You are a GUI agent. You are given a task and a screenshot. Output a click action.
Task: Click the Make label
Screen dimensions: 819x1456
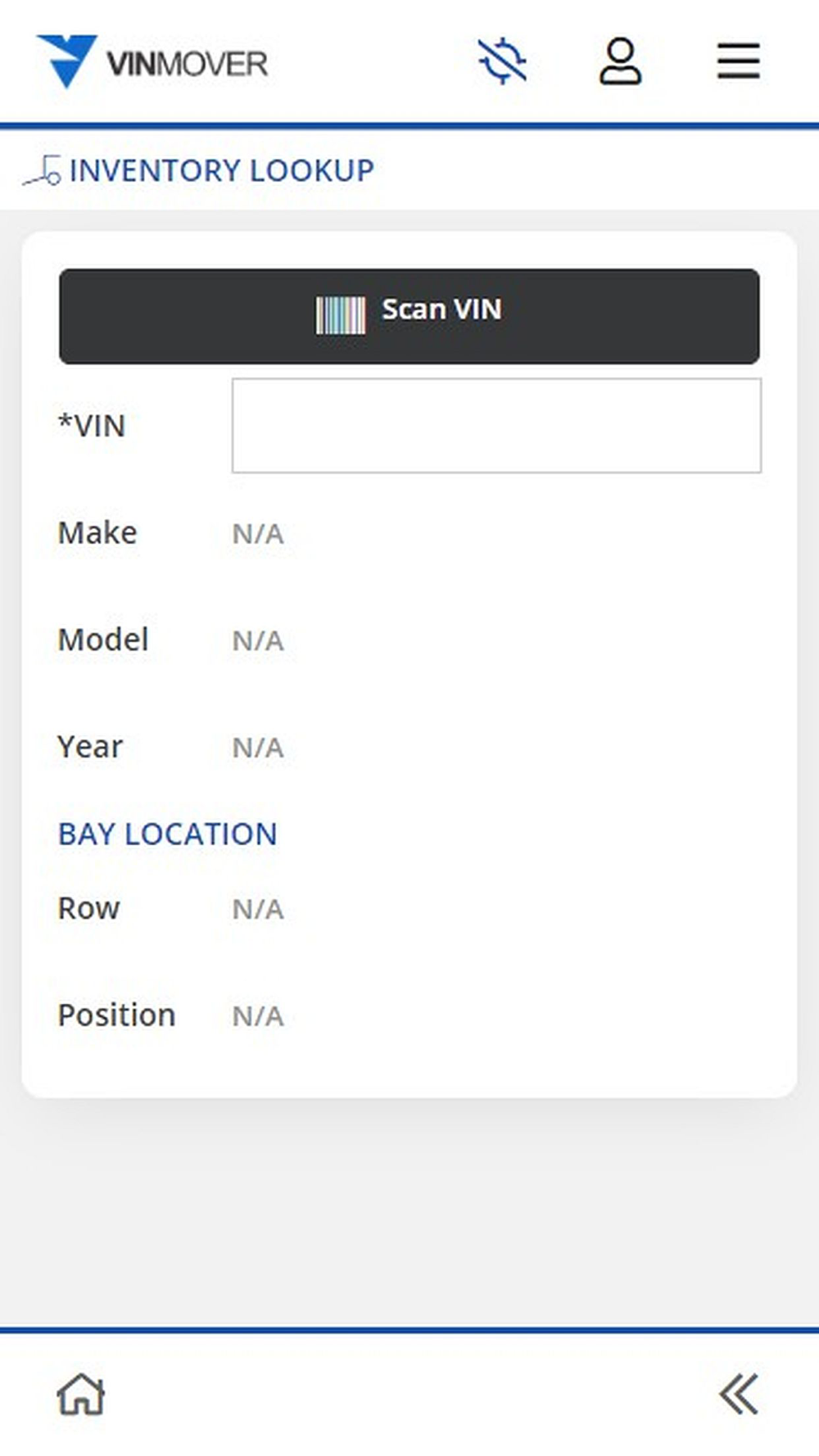point(97,533)
